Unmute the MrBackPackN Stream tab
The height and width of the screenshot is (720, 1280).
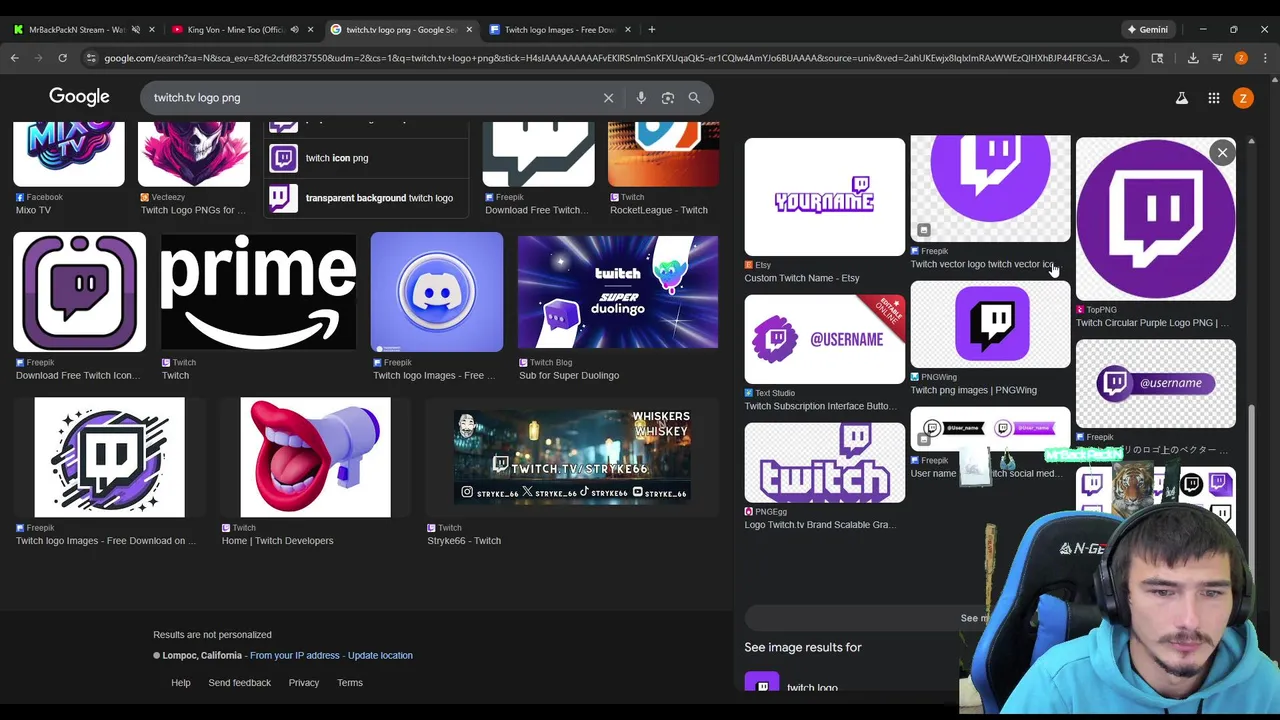coord(136,29)
